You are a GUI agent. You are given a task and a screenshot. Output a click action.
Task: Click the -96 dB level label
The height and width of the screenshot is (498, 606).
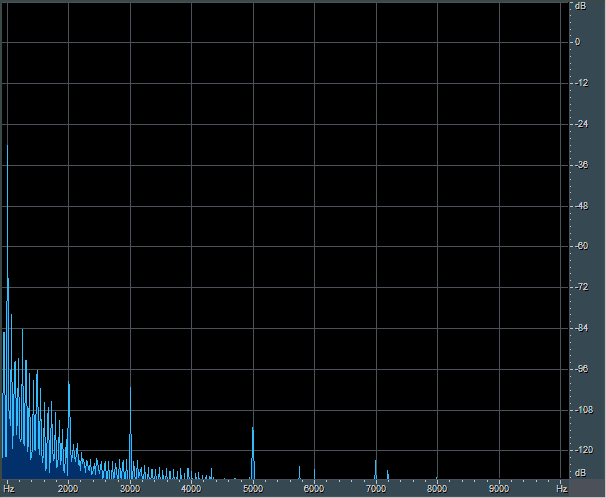point(581,369)
